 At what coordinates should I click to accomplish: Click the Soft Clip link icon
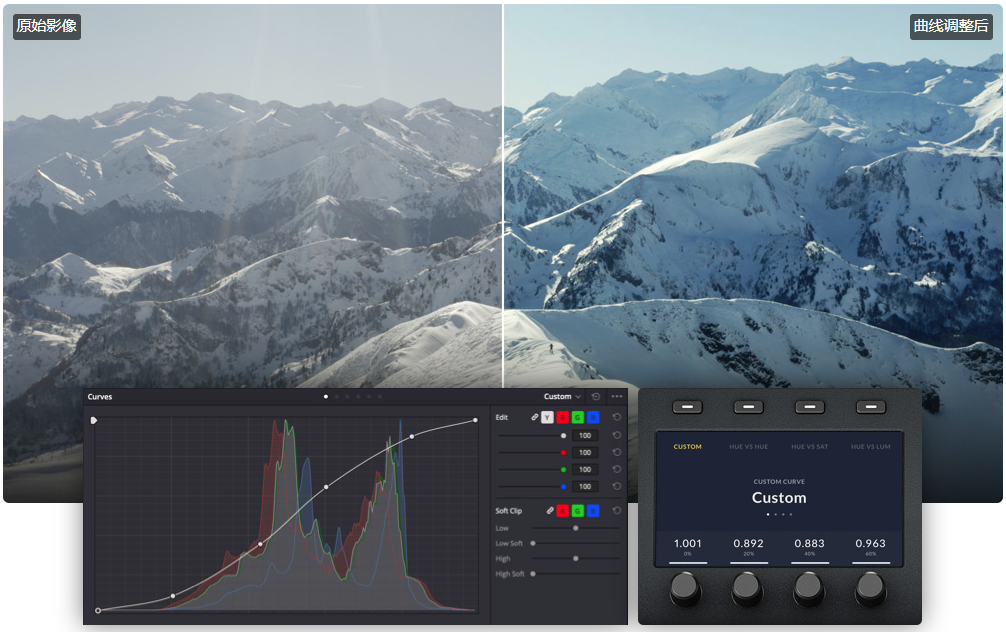[549, 511]
